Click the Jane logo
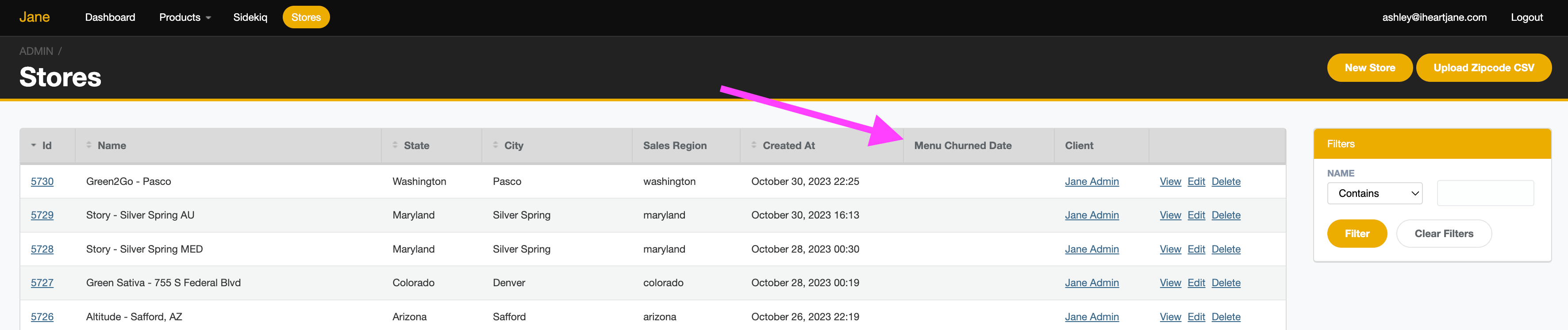 point(34,17)
